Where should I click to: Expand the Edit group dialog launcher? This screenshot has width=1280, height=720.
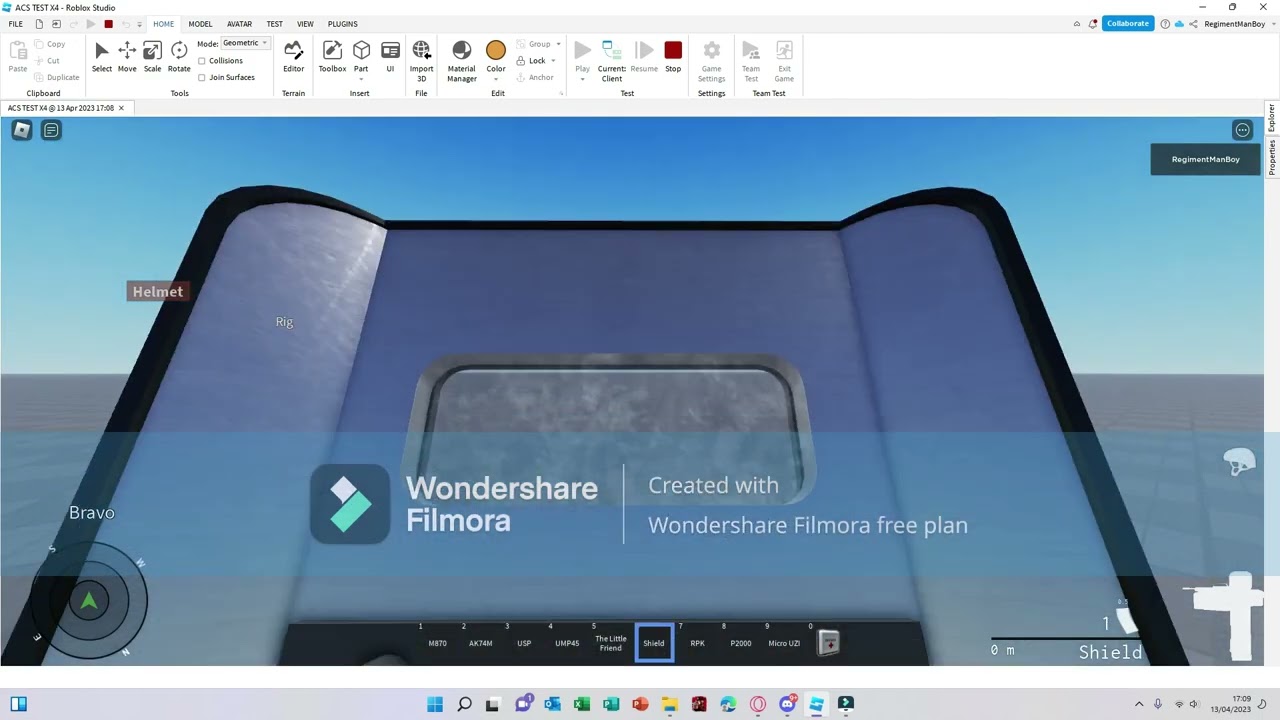tap(561, 93)
